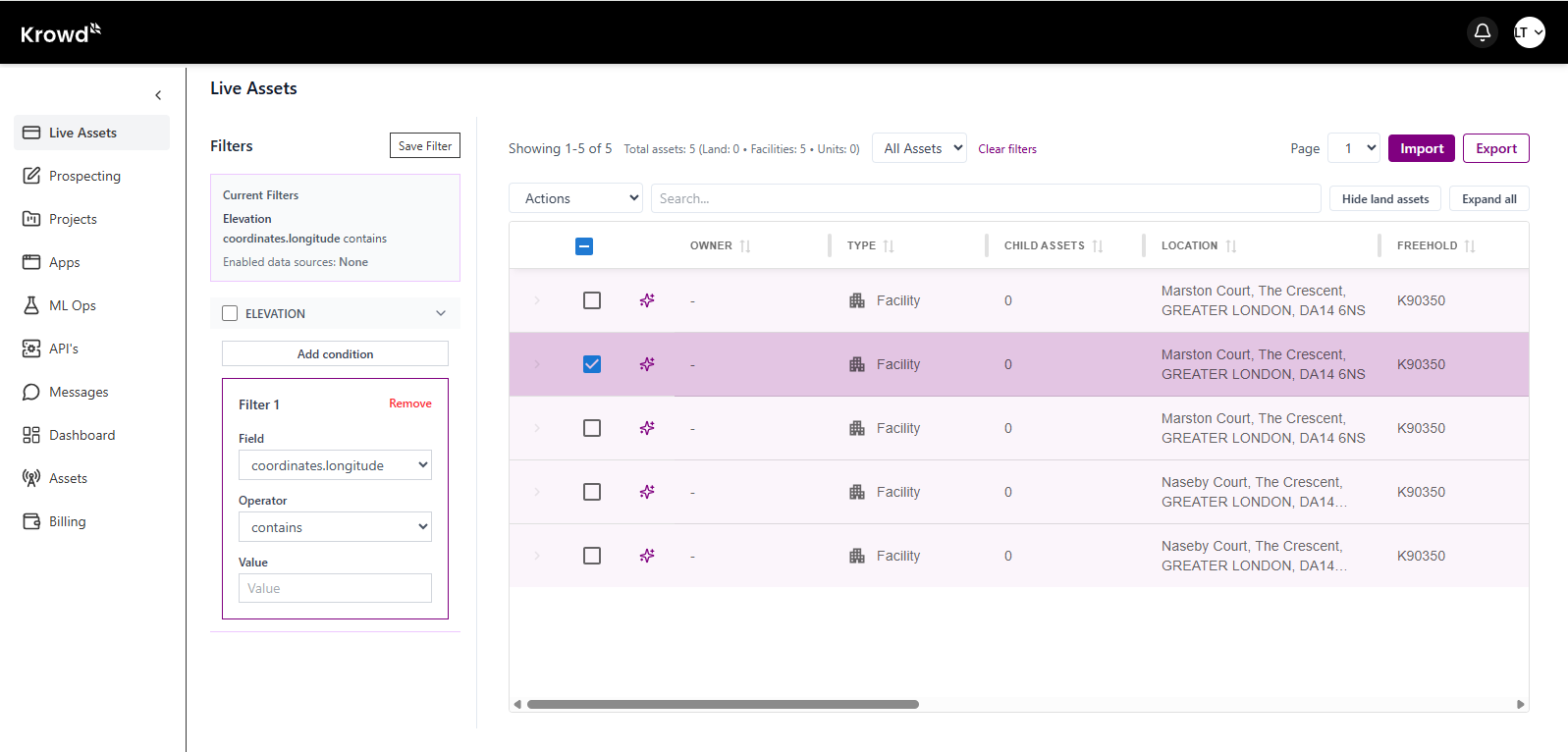Click the ML Ops flask icon
This screenshot has width=1568, height=752.
pyautogui.click(x=31, y=305)
